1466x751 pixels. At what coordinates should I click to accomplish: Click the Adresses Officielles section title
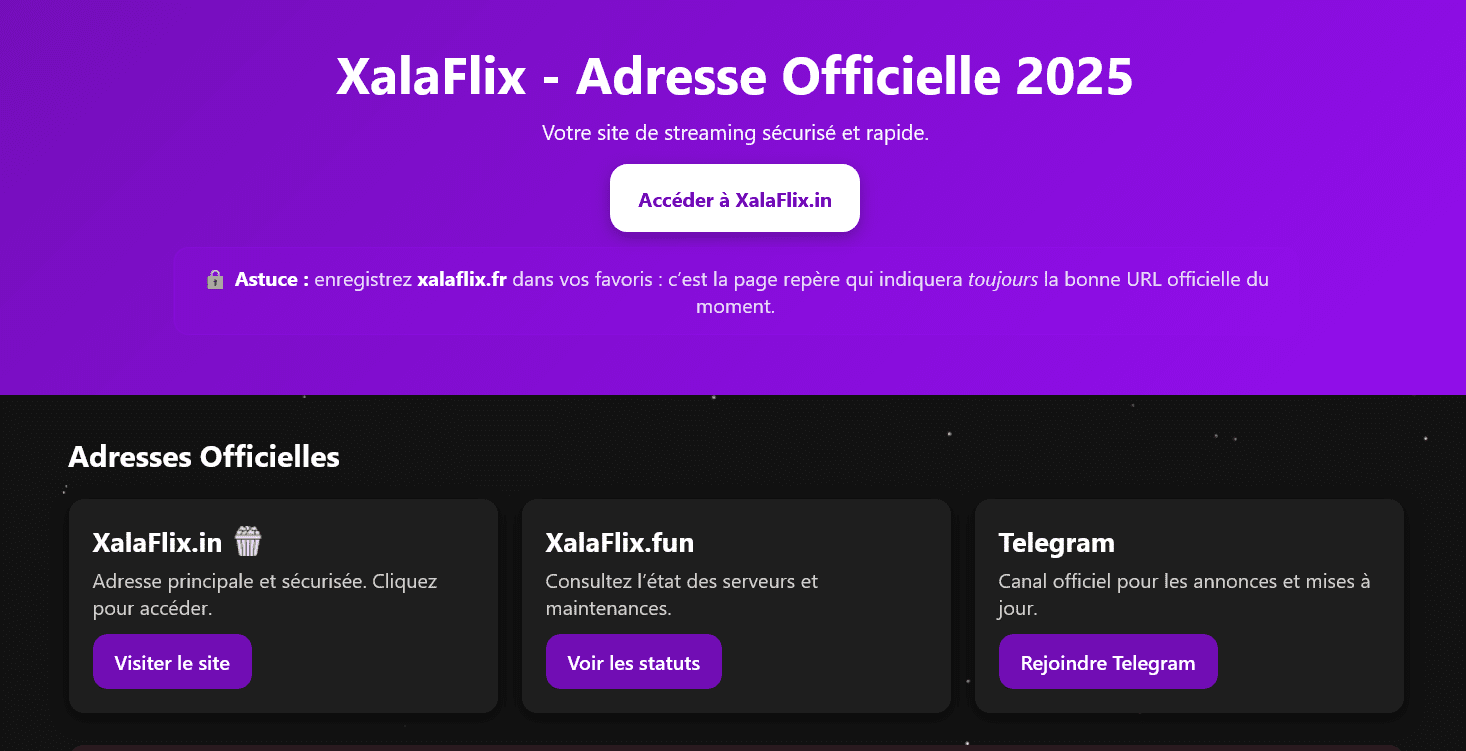[204, 457]
